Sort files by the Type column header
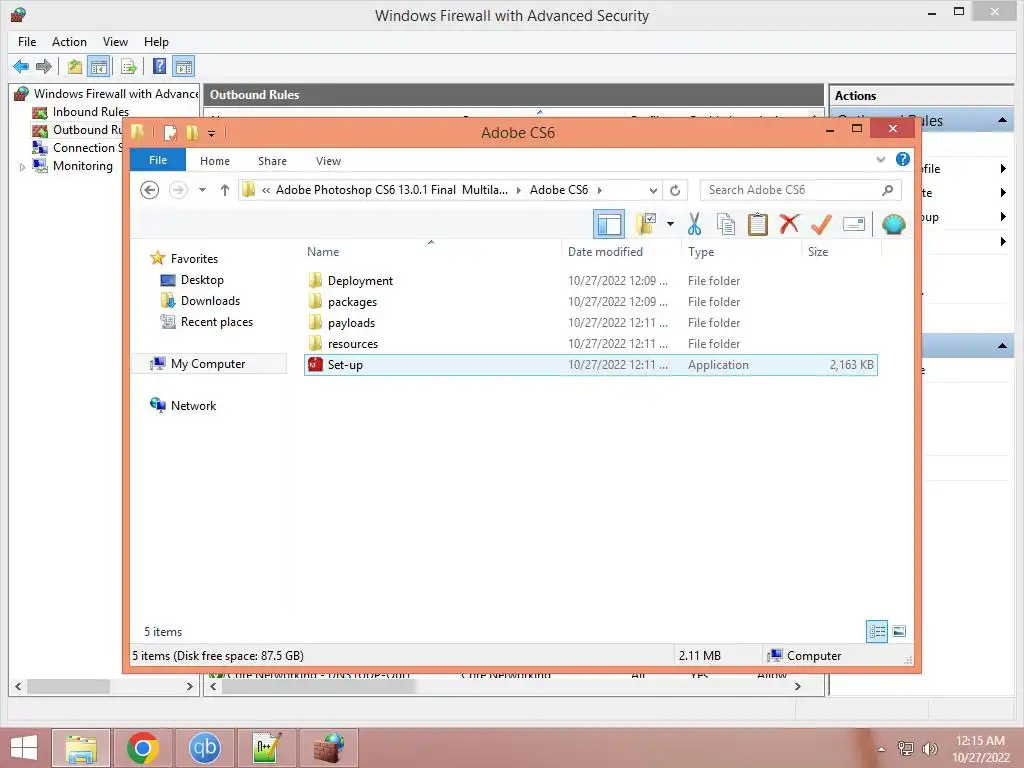The width and height of the screenshot is (1024, 768). (741, 252)
